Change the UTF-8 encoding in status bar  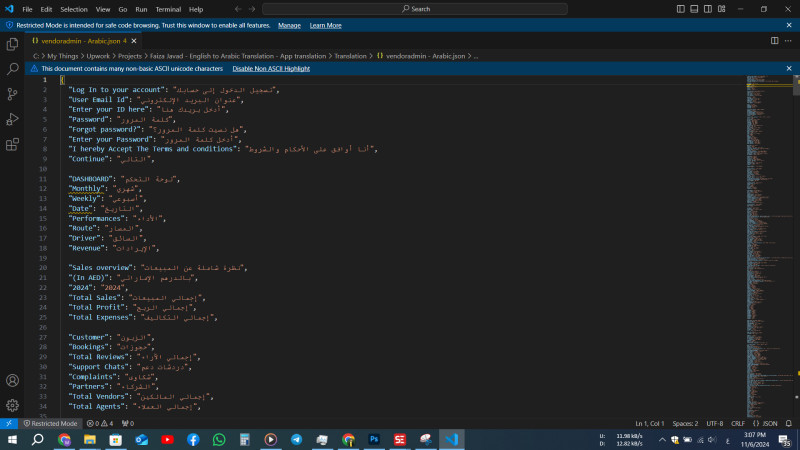tap(715, 423)
